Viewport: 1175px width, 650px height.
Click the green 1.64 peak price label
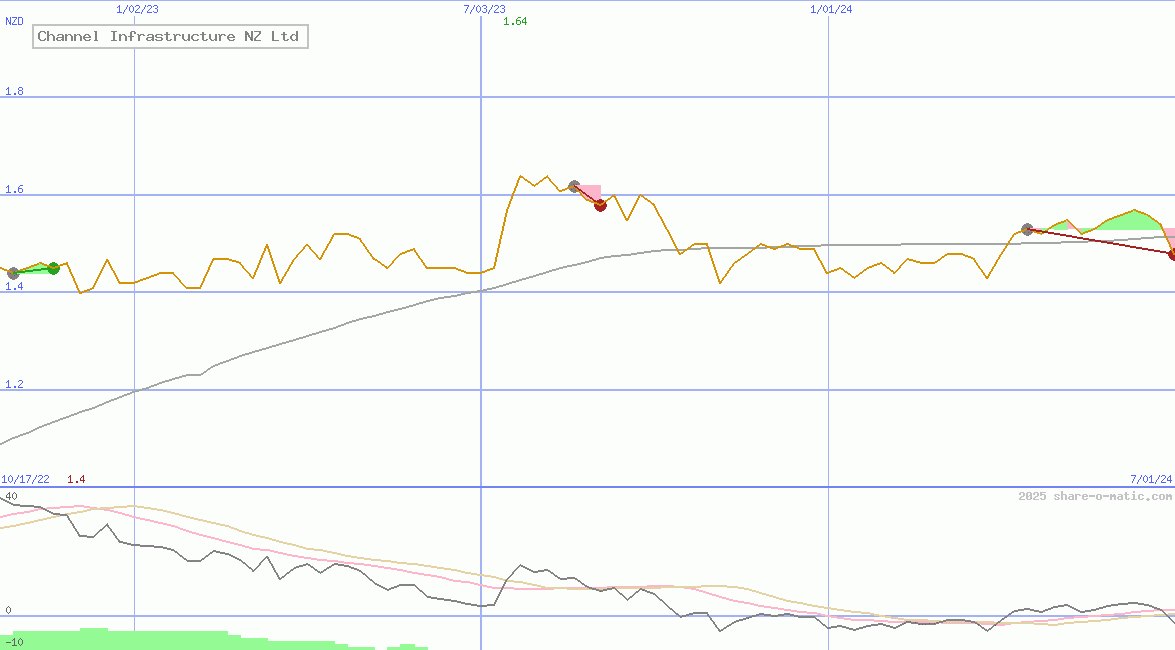[515, 21]
